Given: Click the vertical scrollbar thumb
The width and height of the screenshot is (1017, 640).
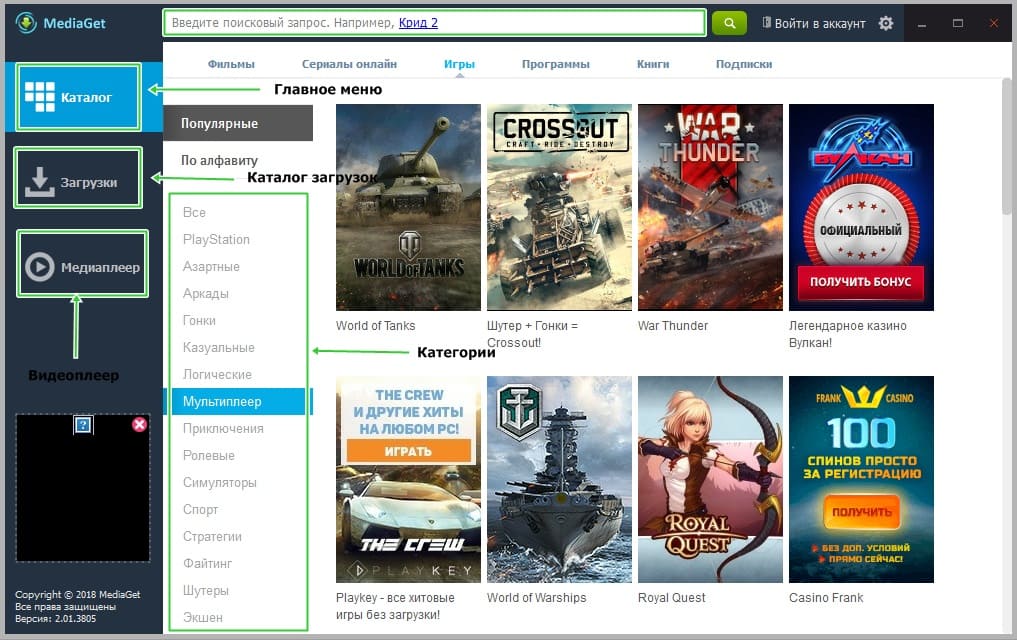Looking at the screenshot, I should 1007,146.
